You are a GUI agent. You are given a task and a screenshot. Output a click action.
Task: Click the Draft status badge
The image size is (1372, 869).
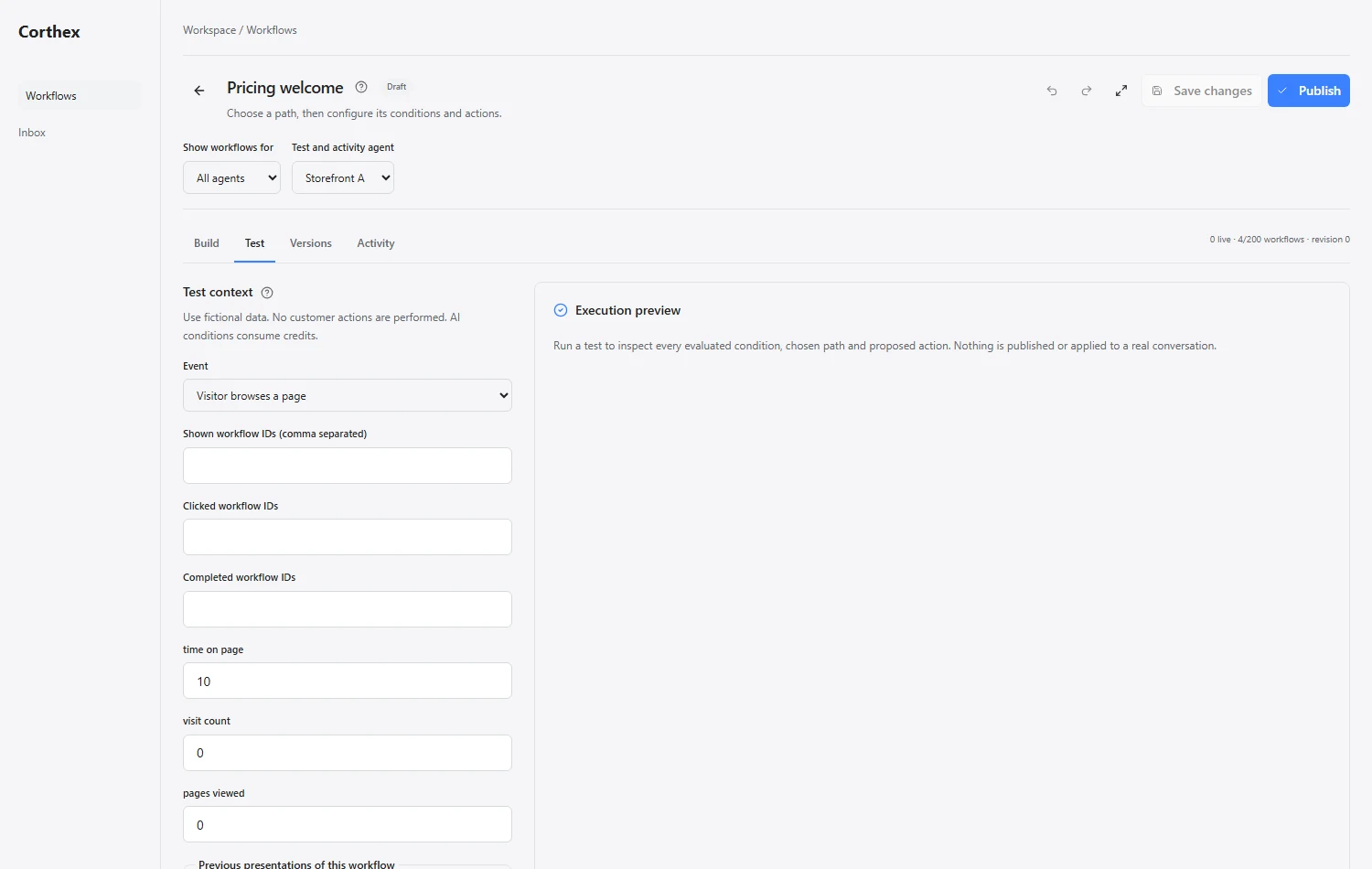[397, 87]
